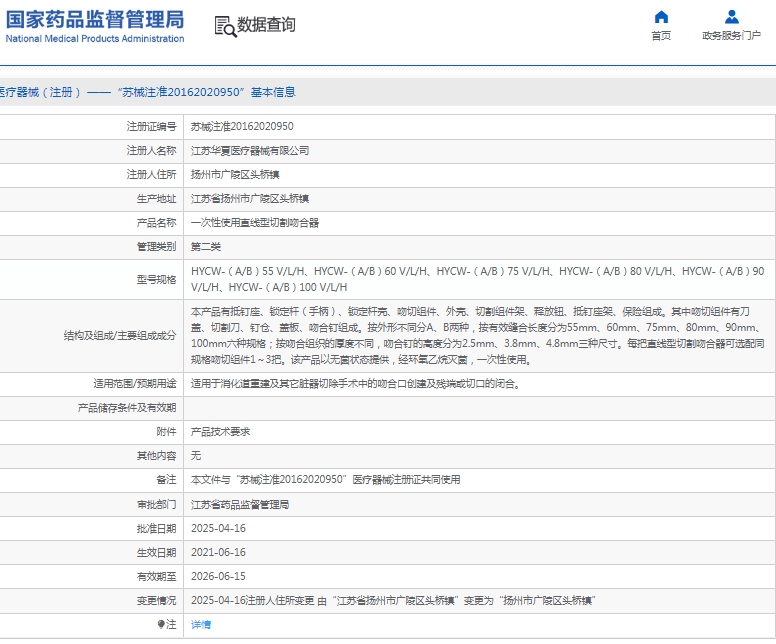Click the 注 marker bullet icon
The height and width of the screenshot is (644, 776).
click(161, 625)
